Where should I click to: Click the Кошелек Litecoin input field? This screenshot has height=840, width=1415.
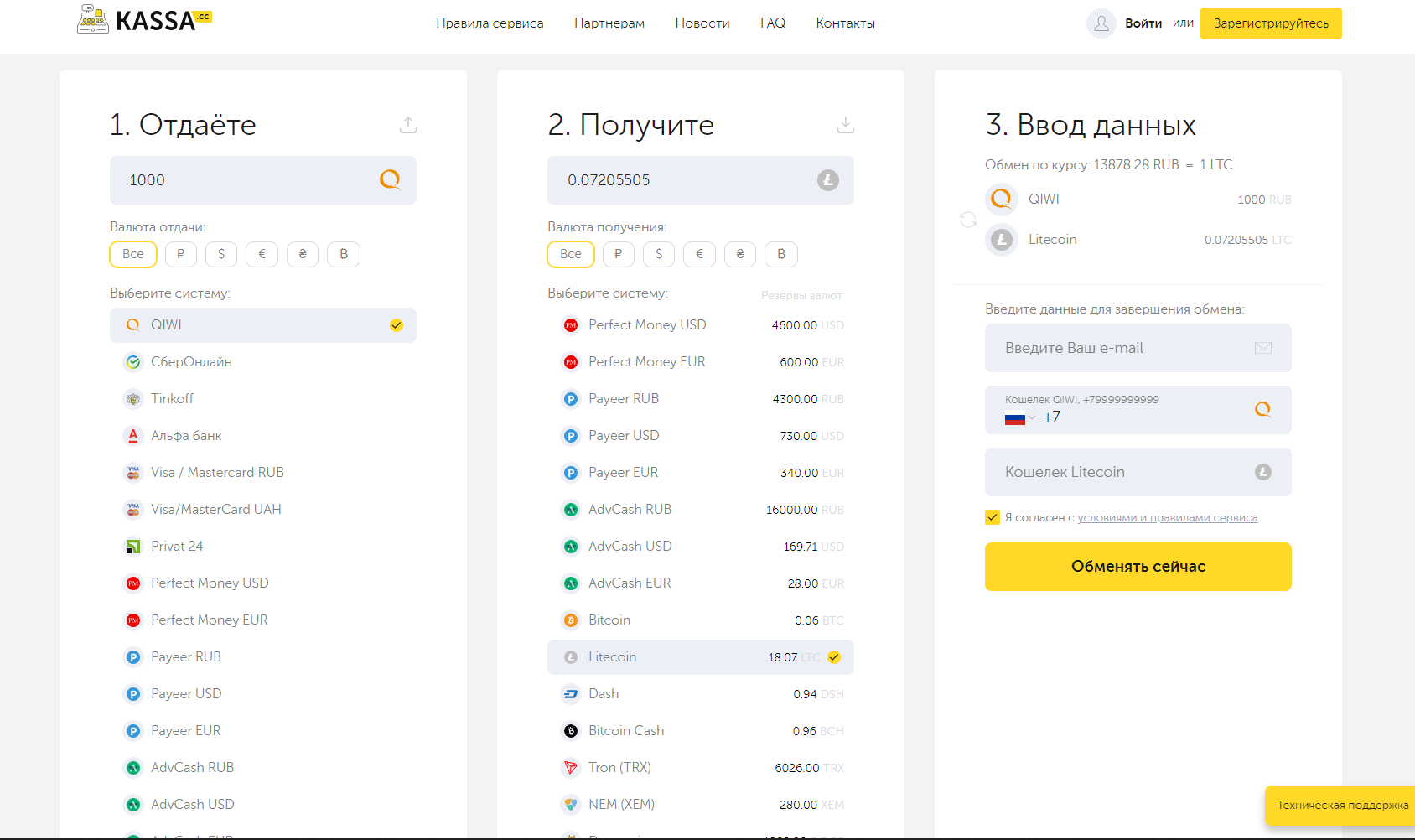1138,472
